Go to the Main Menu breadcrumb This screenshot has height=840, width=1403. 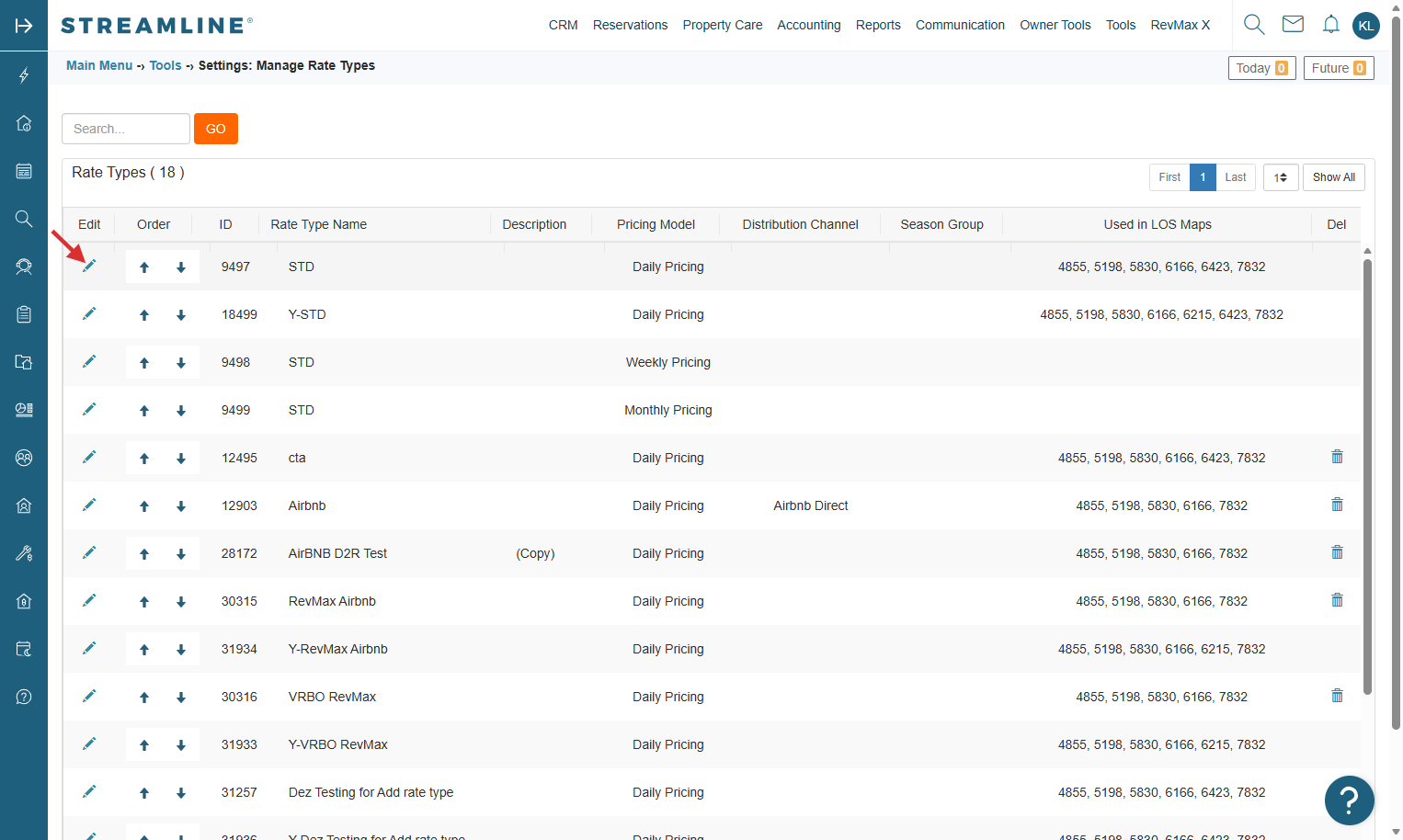click(x=99, y=65)
